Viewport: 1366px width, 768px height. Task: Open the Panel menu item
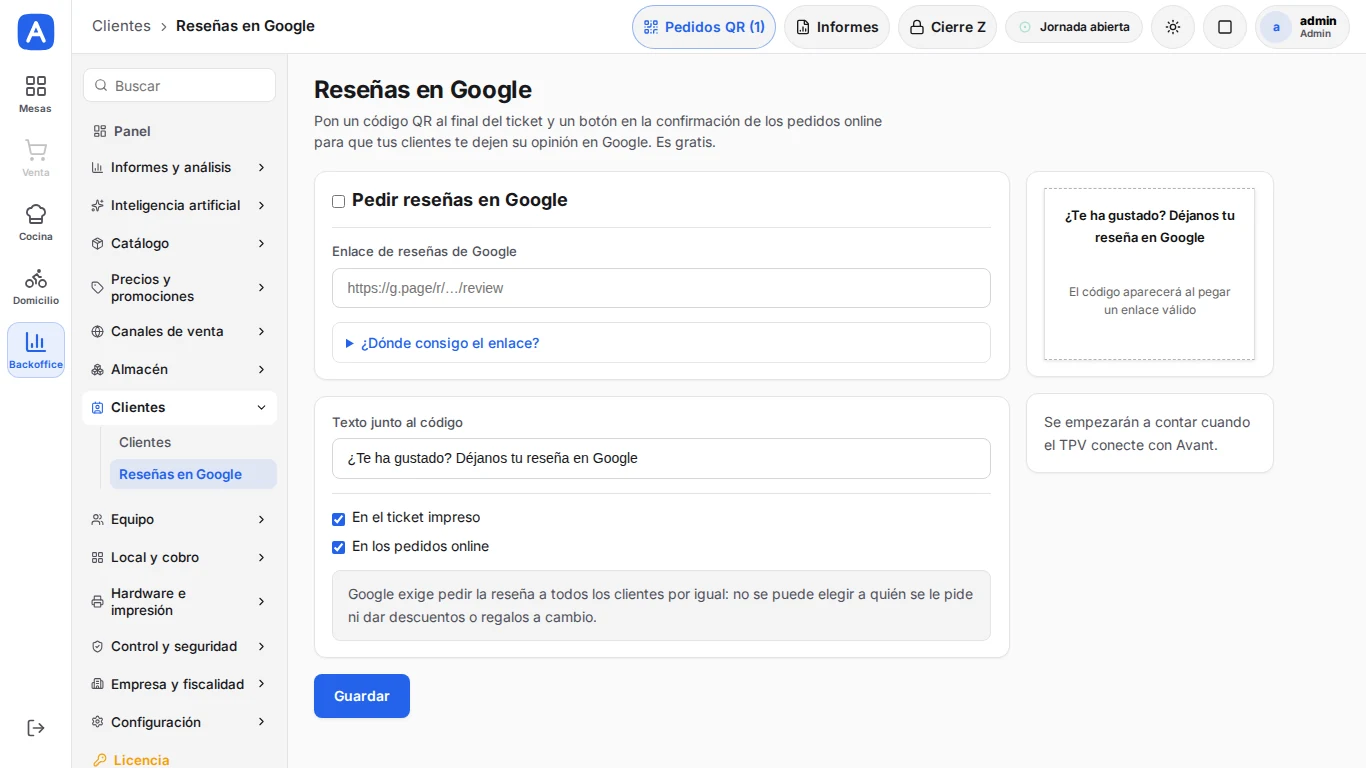[179, 131]
